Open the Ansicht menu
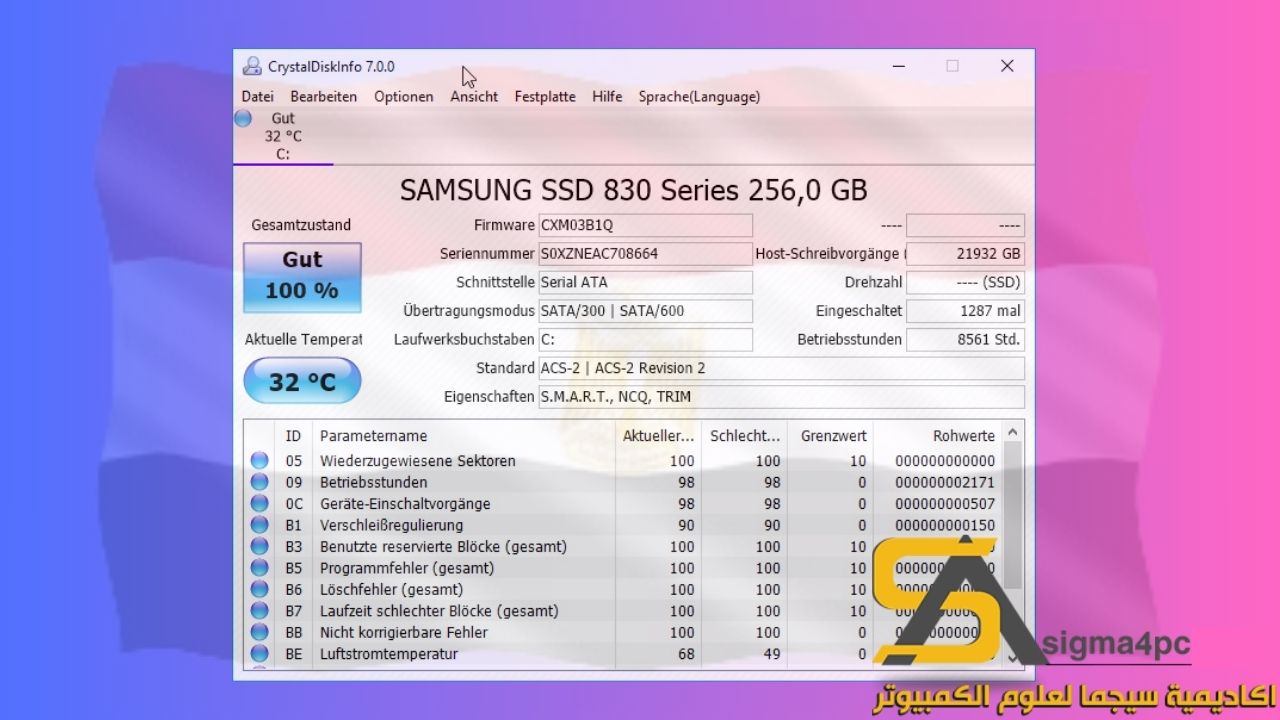Image resolution: width=1280 pixels, height=720 pixels. pyautogui.click(x=474, y=97)
